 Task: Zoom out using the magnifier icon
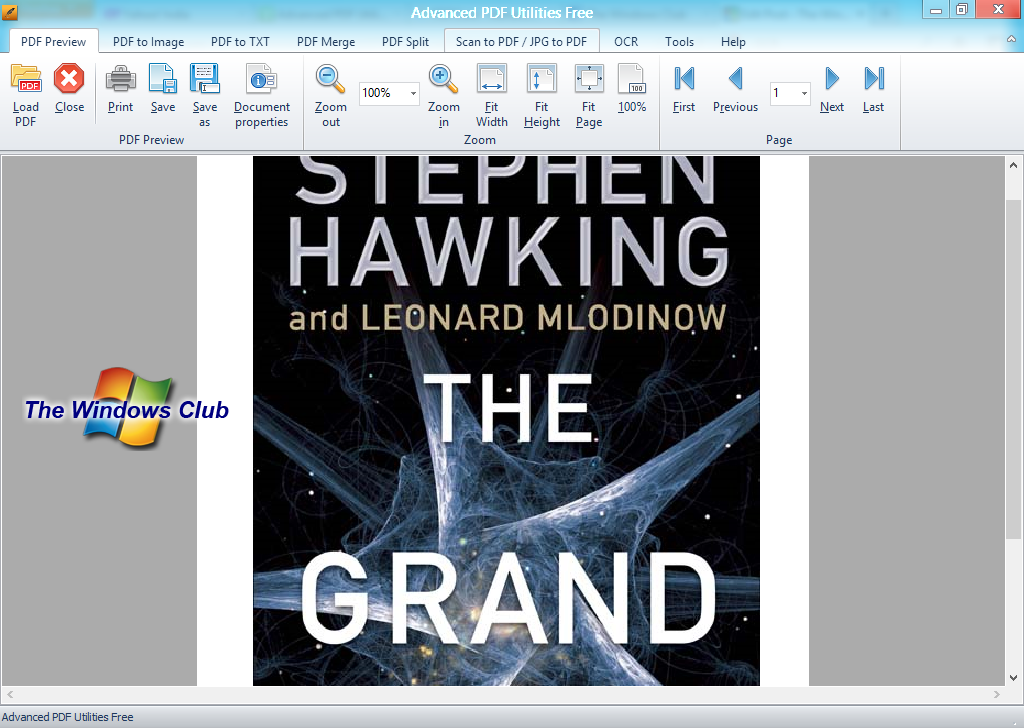[x=330, y=80]
